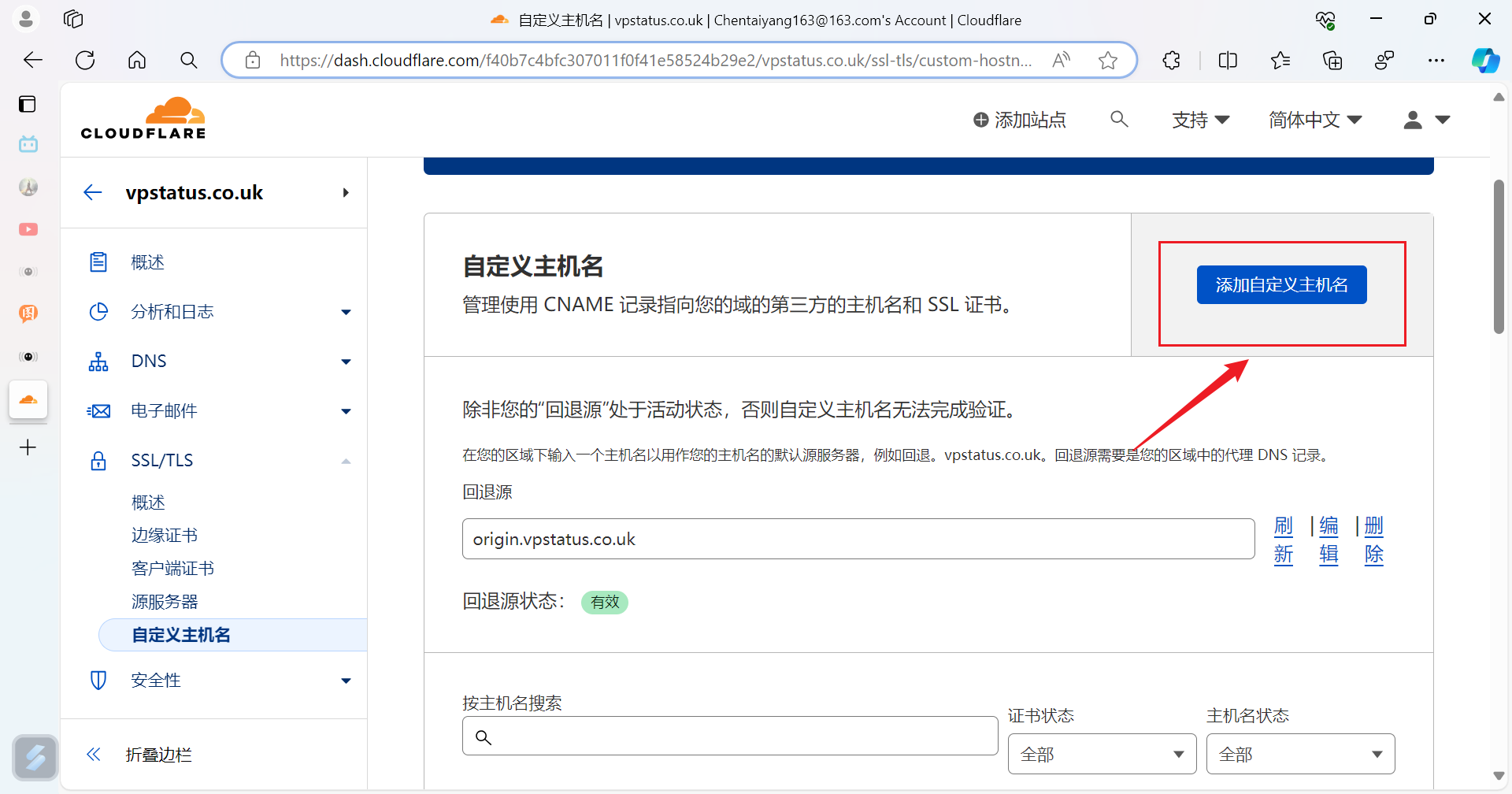Image resolution: width=1512 pixels, height=794 pixels.
Task: Open the user account menu icon
Action: click(1427, 120)
